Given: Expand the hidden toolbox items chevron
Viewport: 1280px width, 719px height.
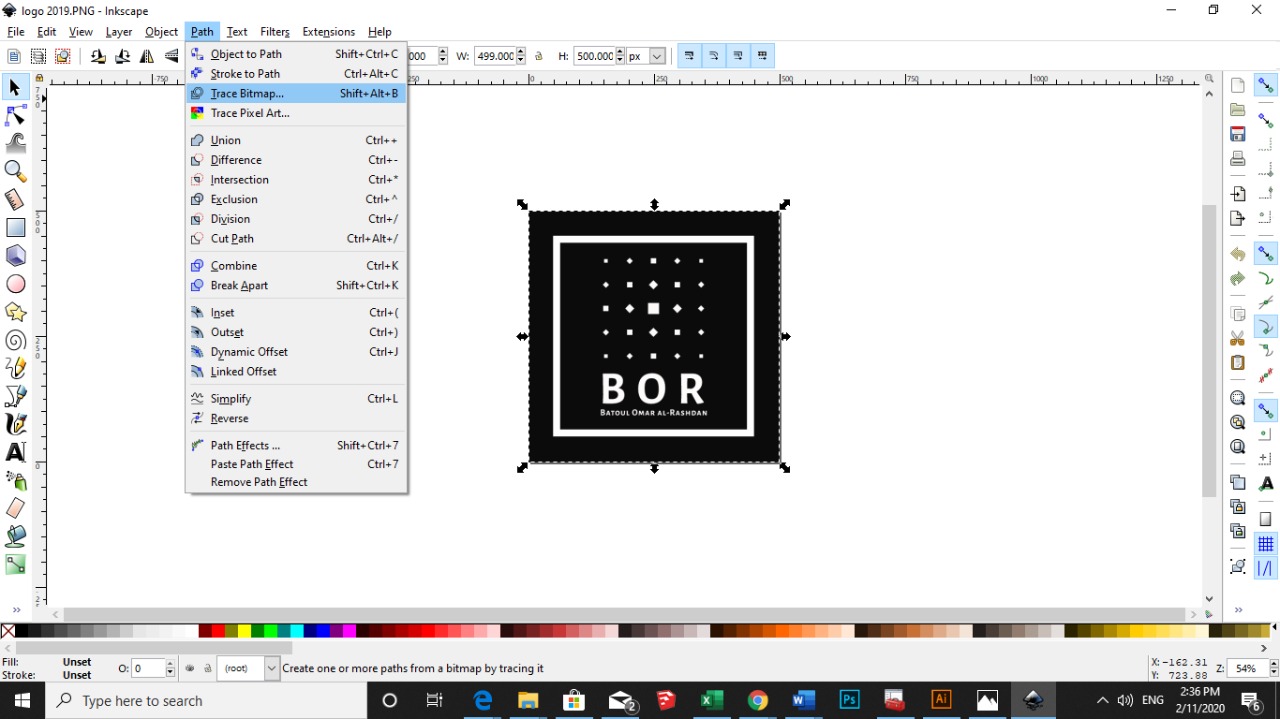Looking at the screenshot, I should point(16,610).
